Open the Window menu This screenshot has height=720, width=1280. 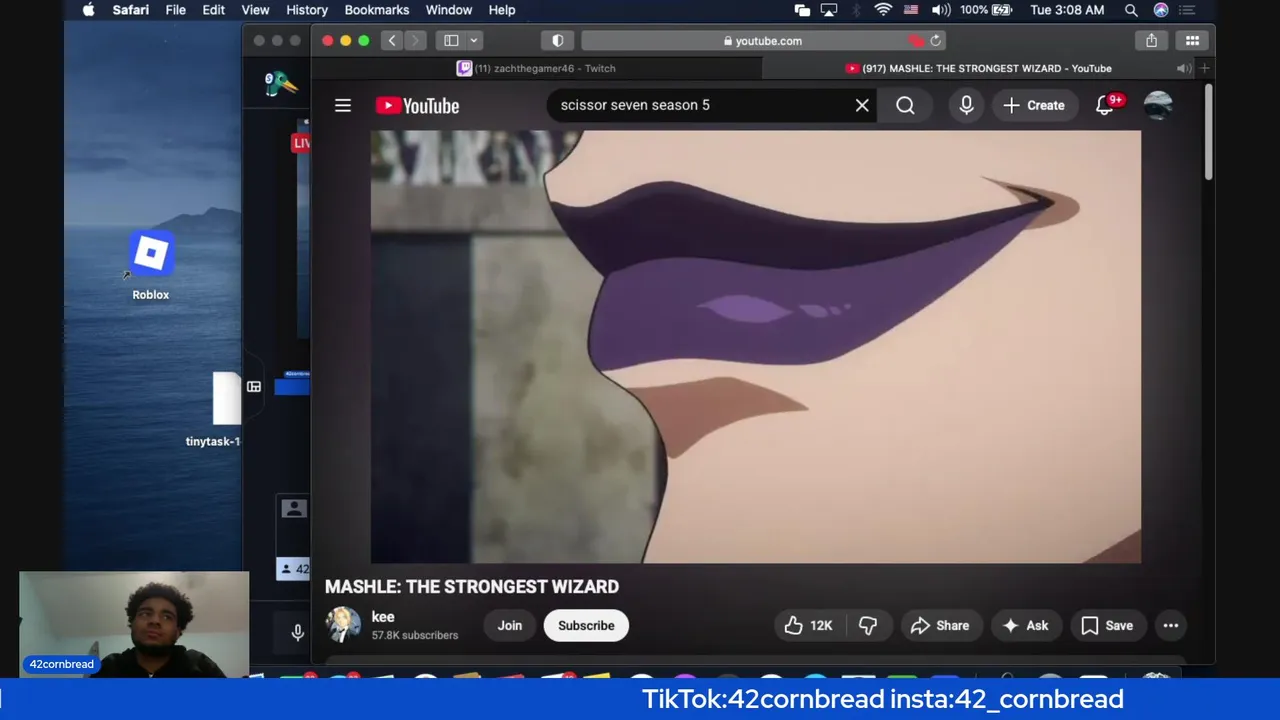pos(449,10)
